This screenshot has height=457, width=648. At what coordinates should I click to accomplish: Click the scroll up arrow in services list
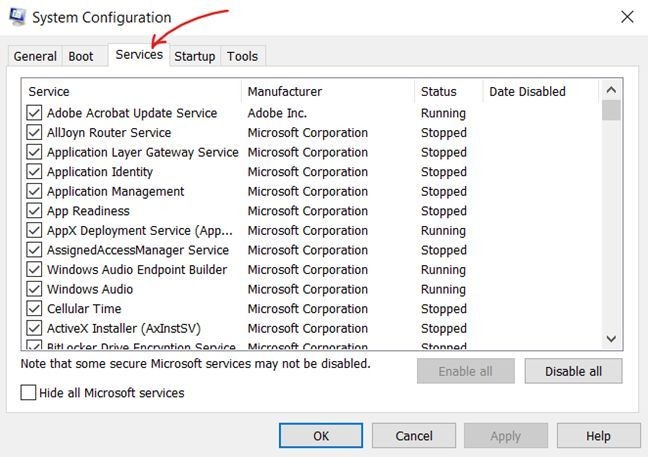coord(611,91)
